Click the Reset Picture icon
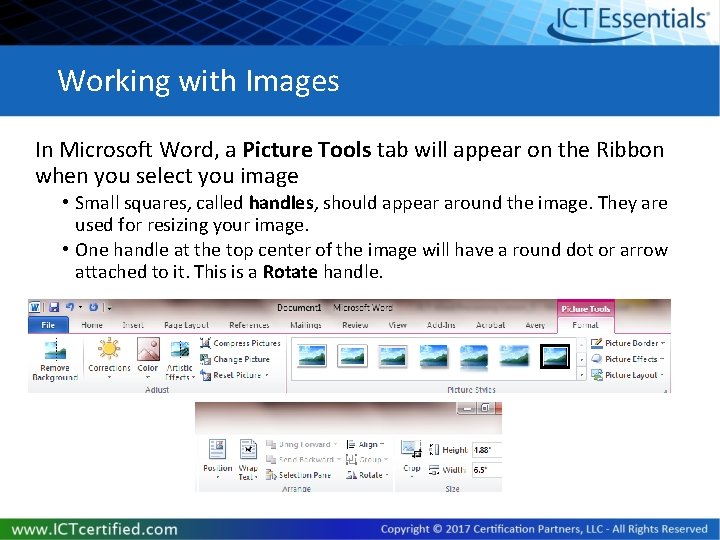This screenshot has height=540, width=720. click(x=205, y=375)
